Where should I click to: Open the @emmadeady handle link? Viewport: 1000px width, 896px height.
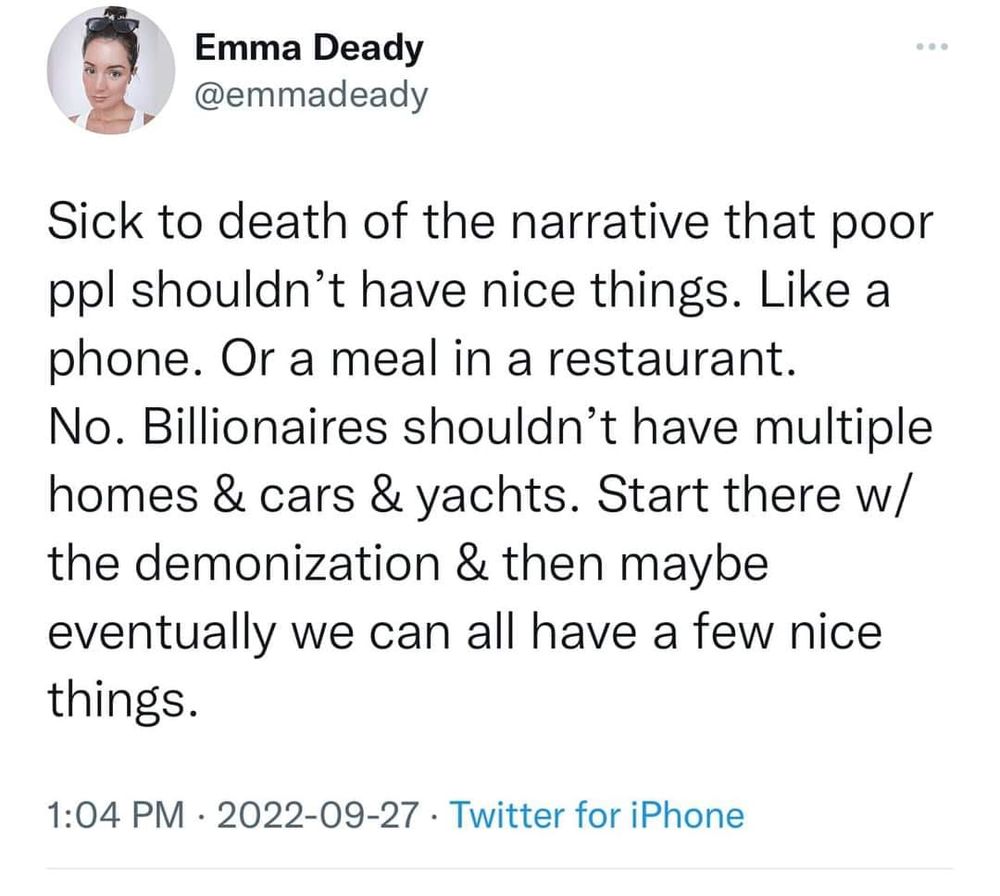pos(311,96)
